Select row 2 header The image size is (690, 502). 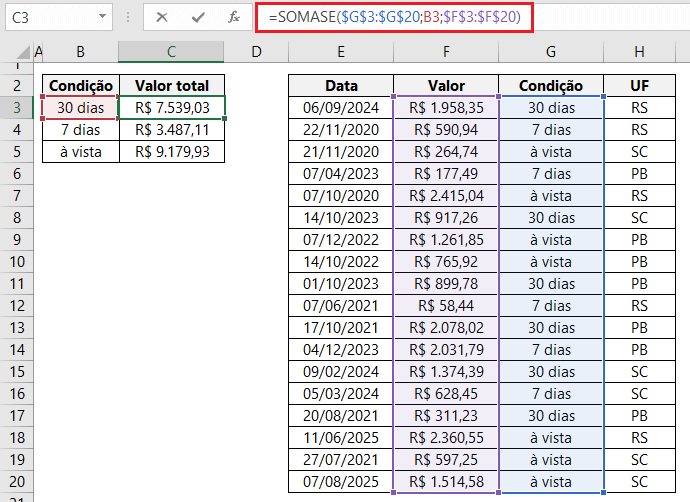pyautogui.click(x=17, y=85)
